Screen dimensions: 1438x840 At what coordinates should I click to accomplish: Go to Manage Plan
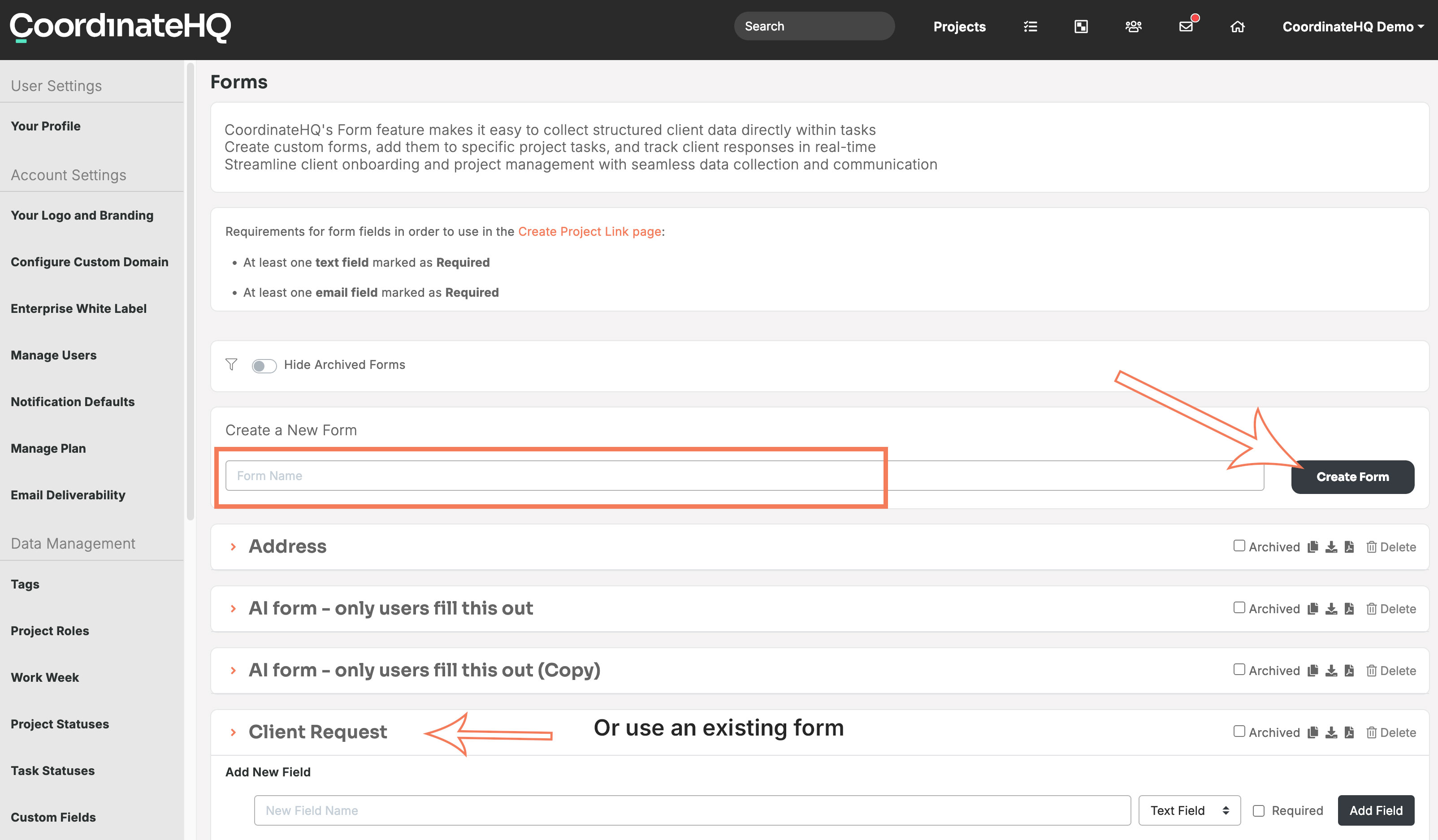point(48,449)
